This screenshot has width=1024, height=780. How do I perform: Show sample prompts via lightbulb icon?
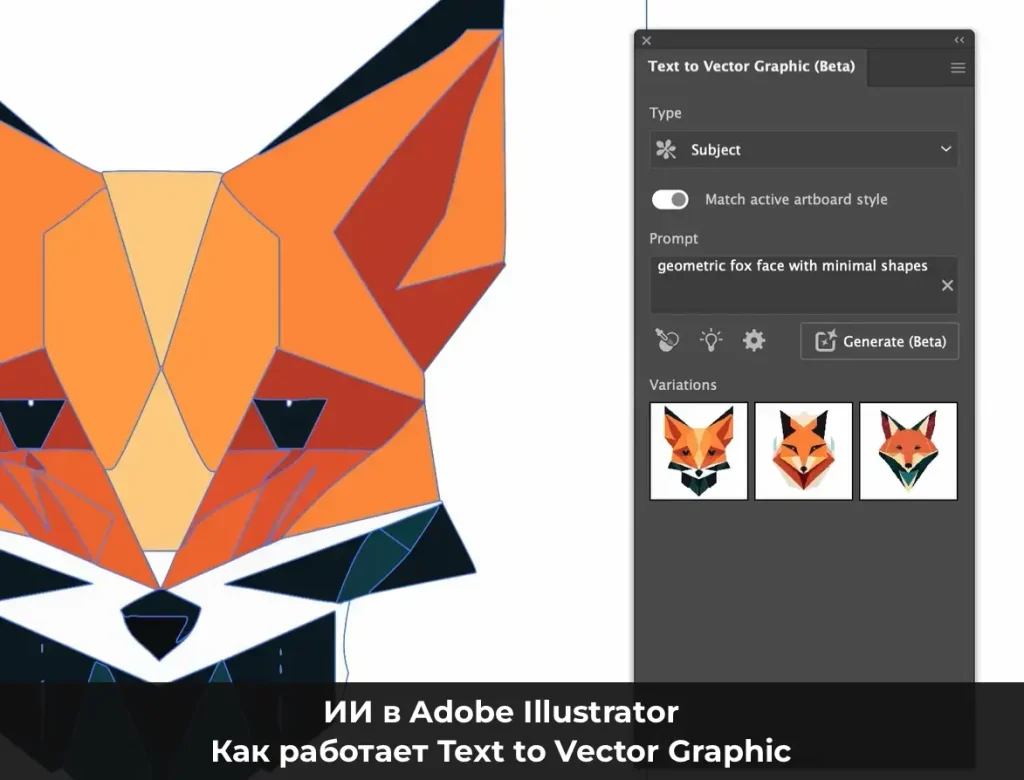pos(711,341)
